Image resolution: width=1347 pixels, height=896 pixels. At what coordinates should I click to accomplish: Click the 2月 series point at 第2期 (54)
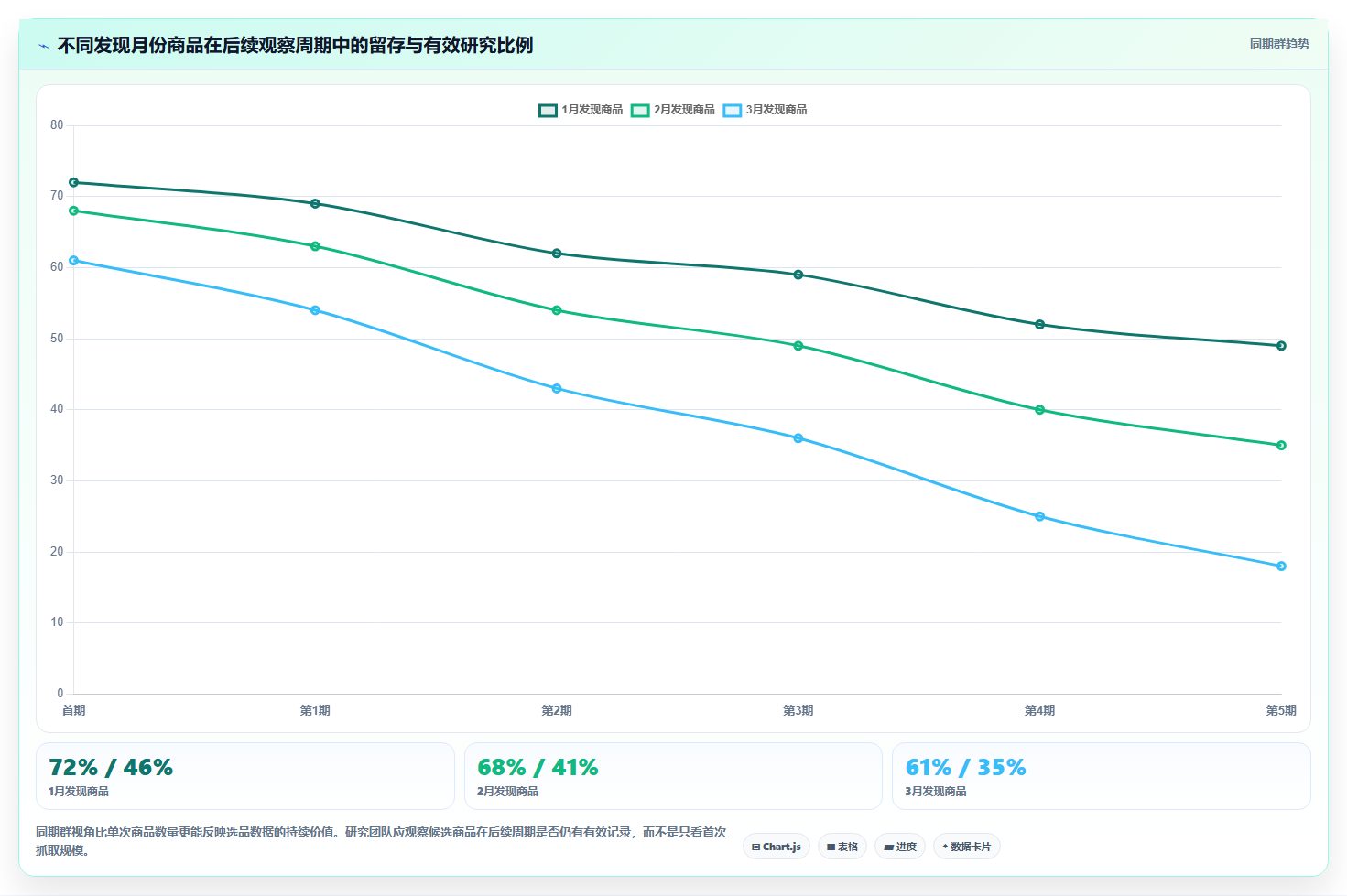[x=557, y=310]
